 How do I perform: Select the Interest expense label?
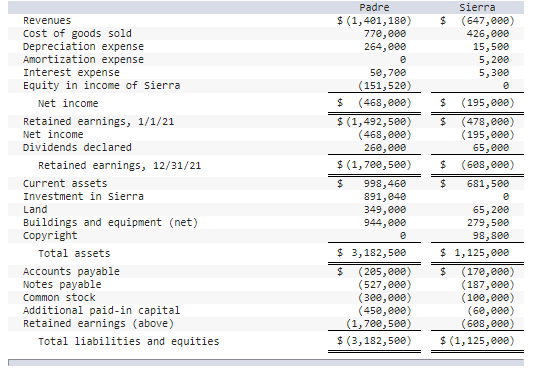pyautogui.click(x=71, y=73)
